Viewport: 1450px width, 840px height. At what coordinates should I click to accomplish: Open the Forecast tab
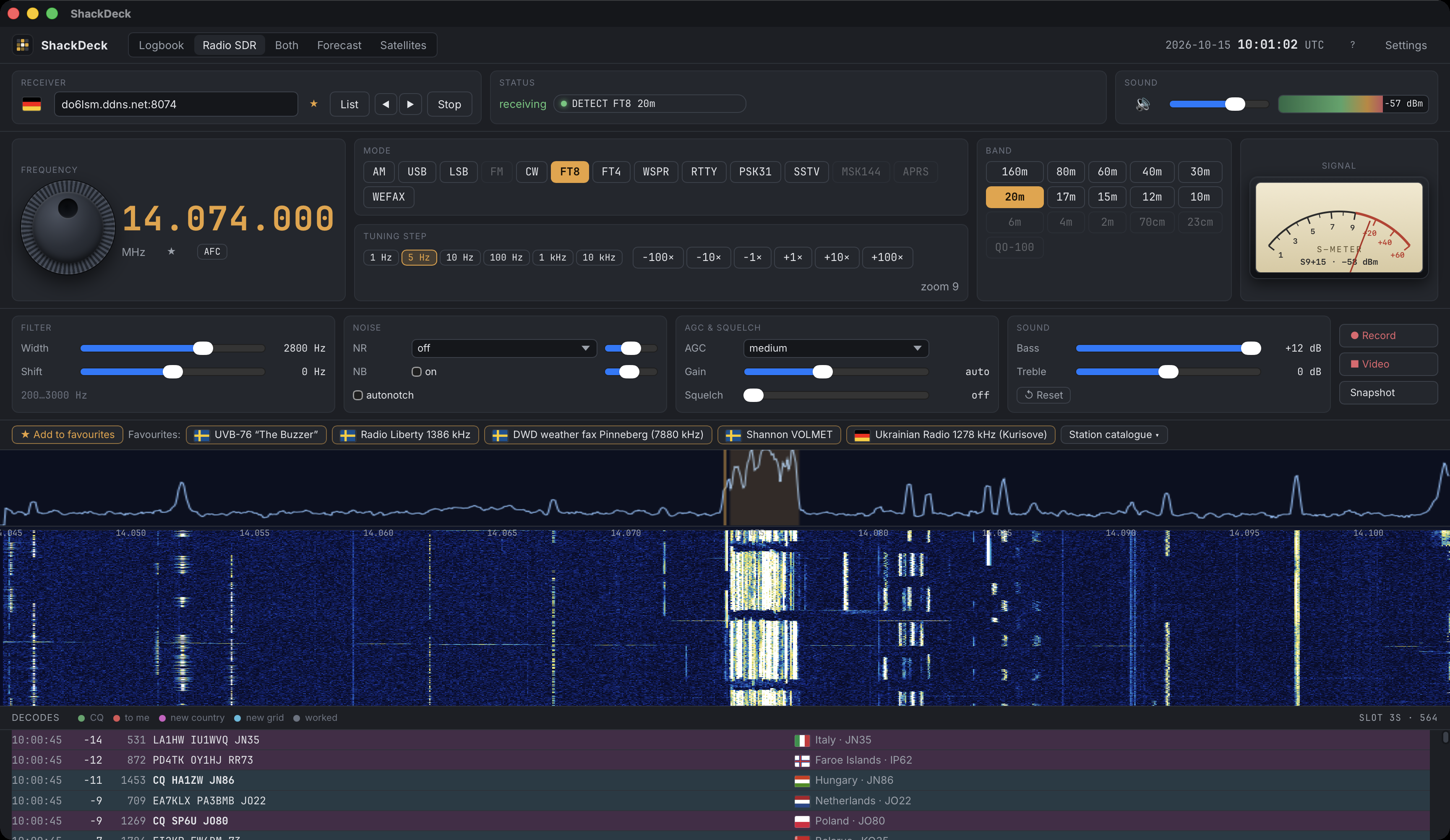[339, 45]
